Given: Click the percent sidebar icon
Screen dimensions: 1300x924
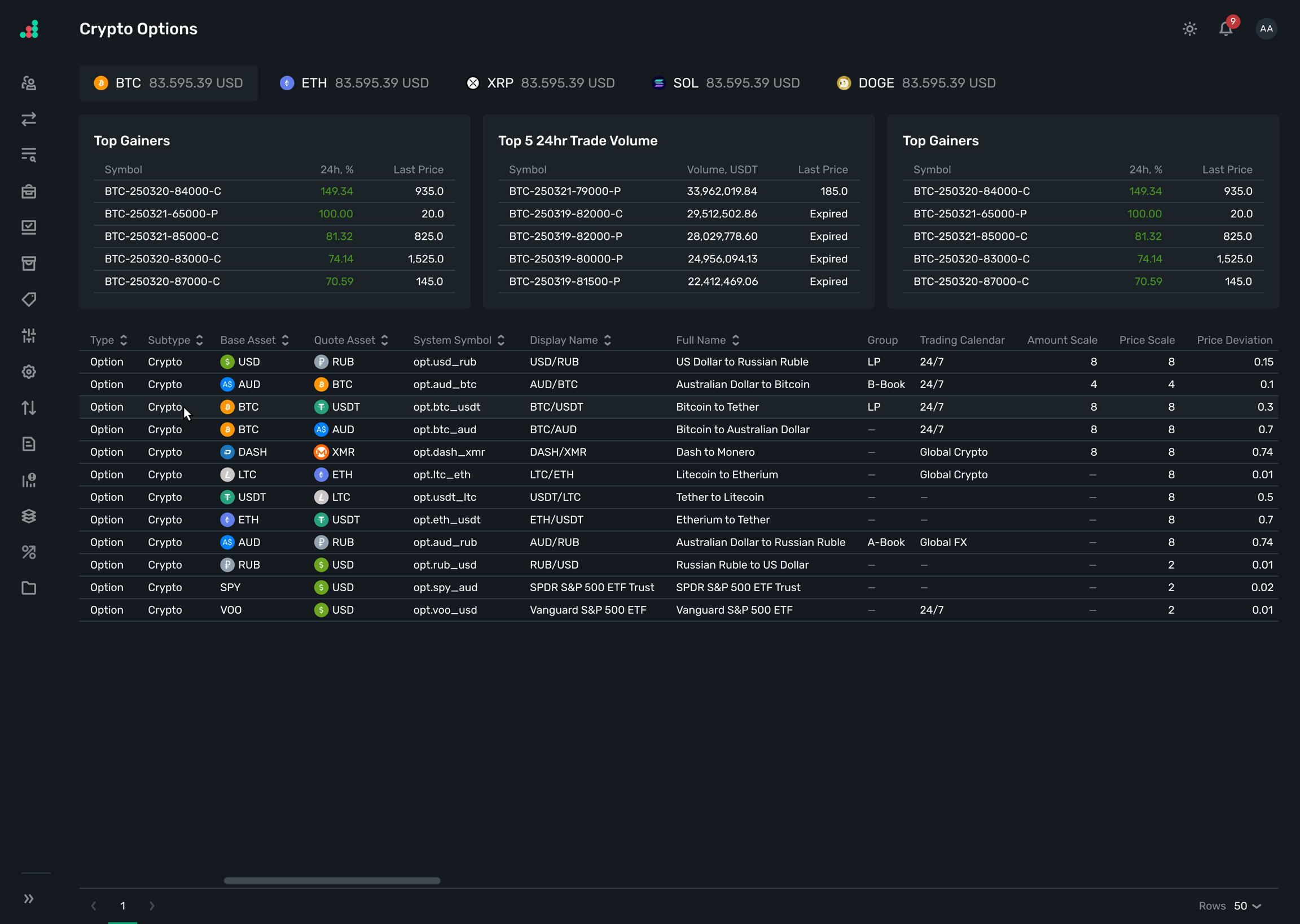Looking at the screenshot, I should (x=29, y=552).
